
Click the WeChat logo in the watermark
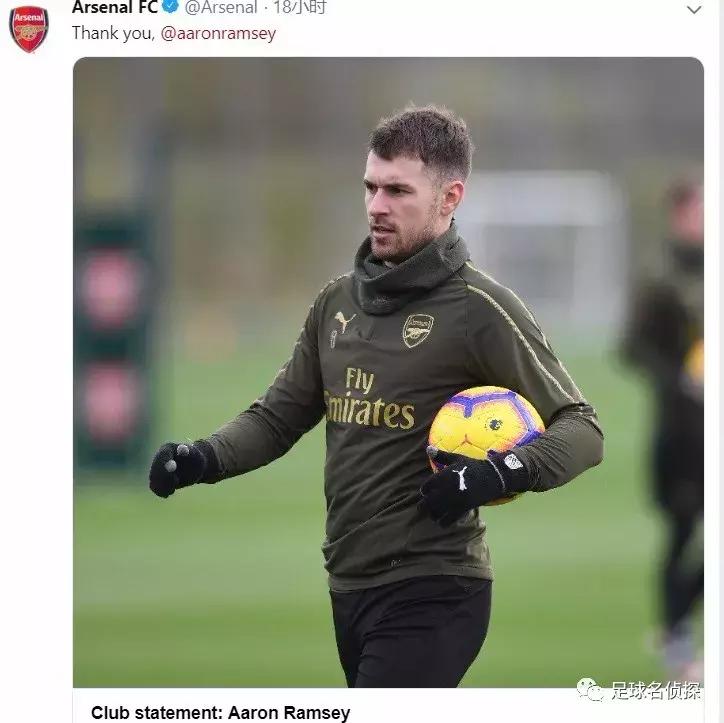pyautogui.click(x=589, y=689)
